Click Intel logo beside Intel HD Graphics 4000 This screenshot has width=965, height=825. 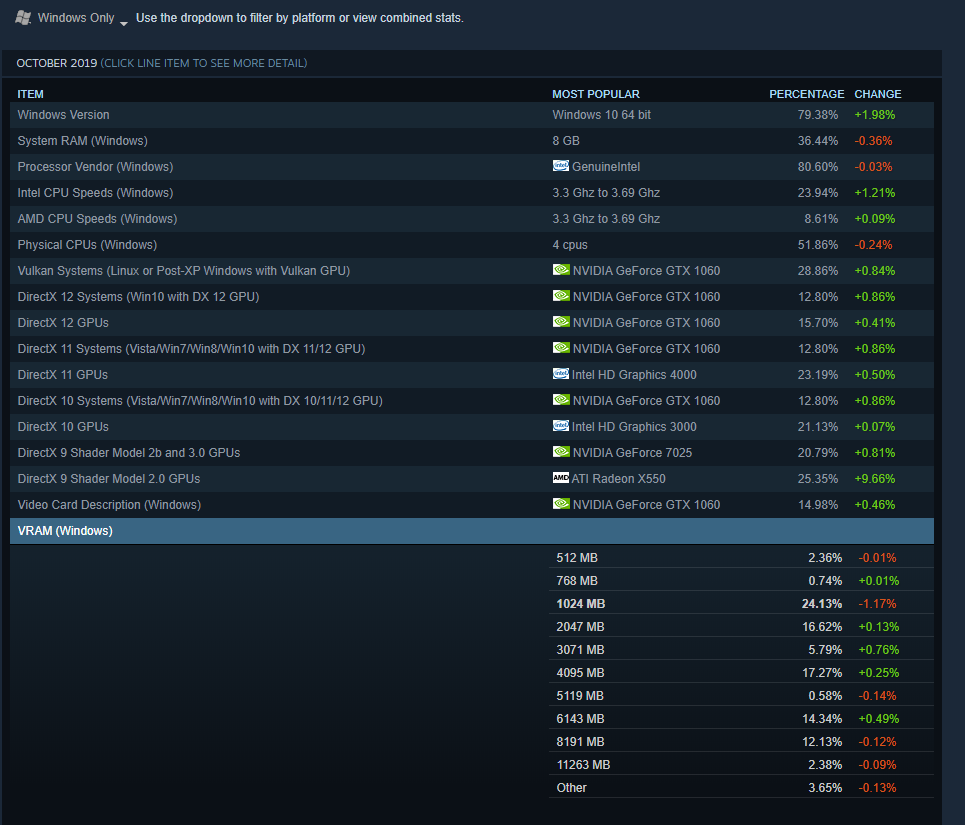click(x=561, y=373)
